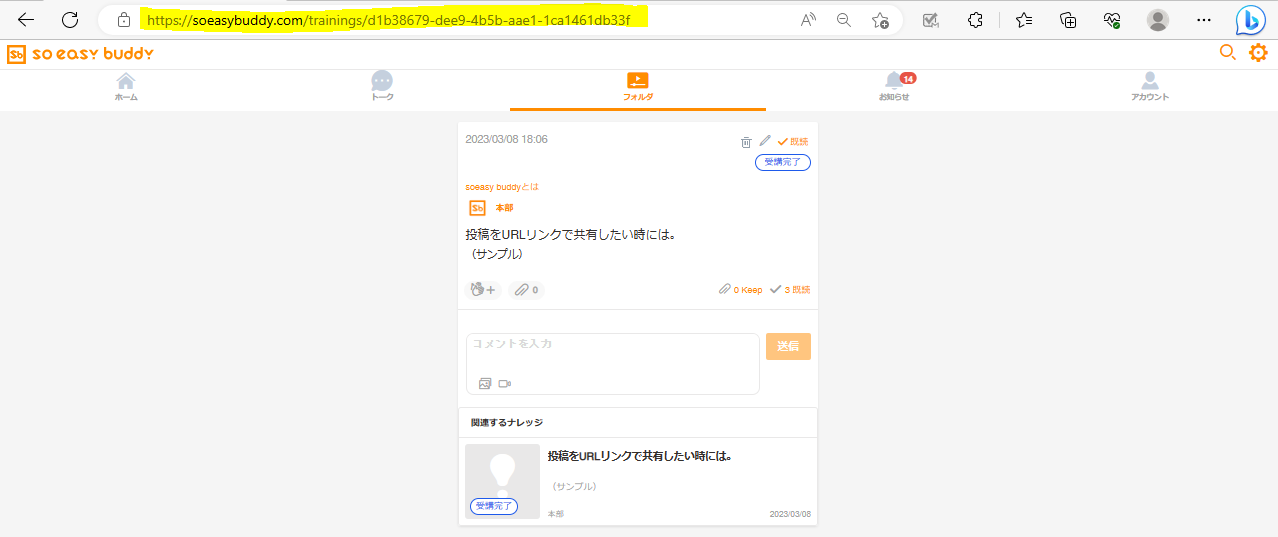
Task: Click the so easy buddy logo
Action: pyautogui.click(x=80, y=54)
